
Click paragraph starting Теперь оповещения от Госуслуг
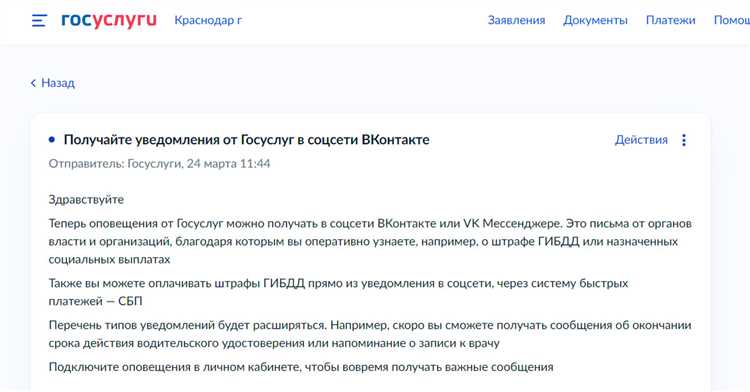[x=370, y=241]
